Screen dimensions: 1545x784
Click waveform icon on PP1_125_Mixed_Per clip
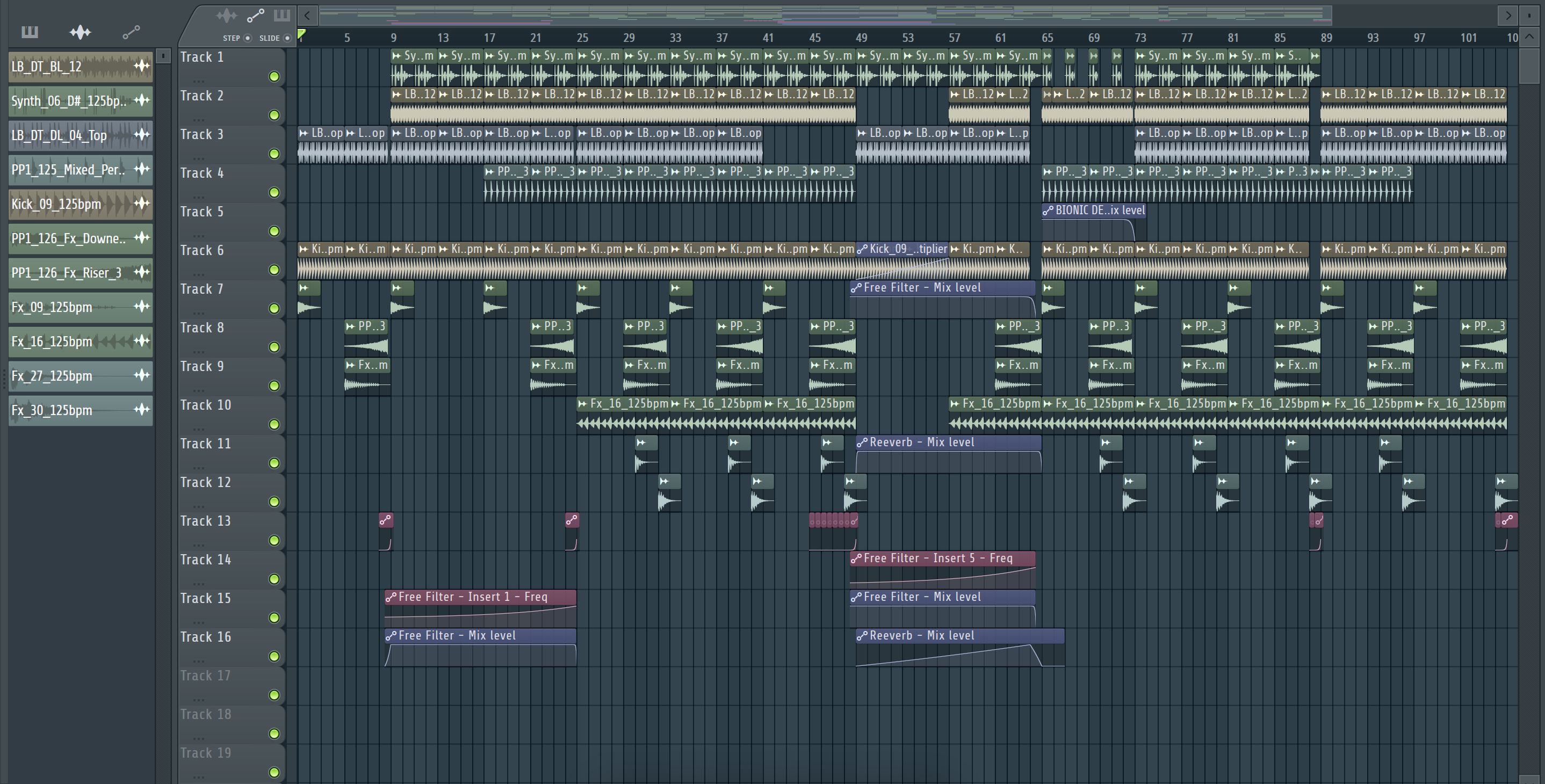(141, 169)
